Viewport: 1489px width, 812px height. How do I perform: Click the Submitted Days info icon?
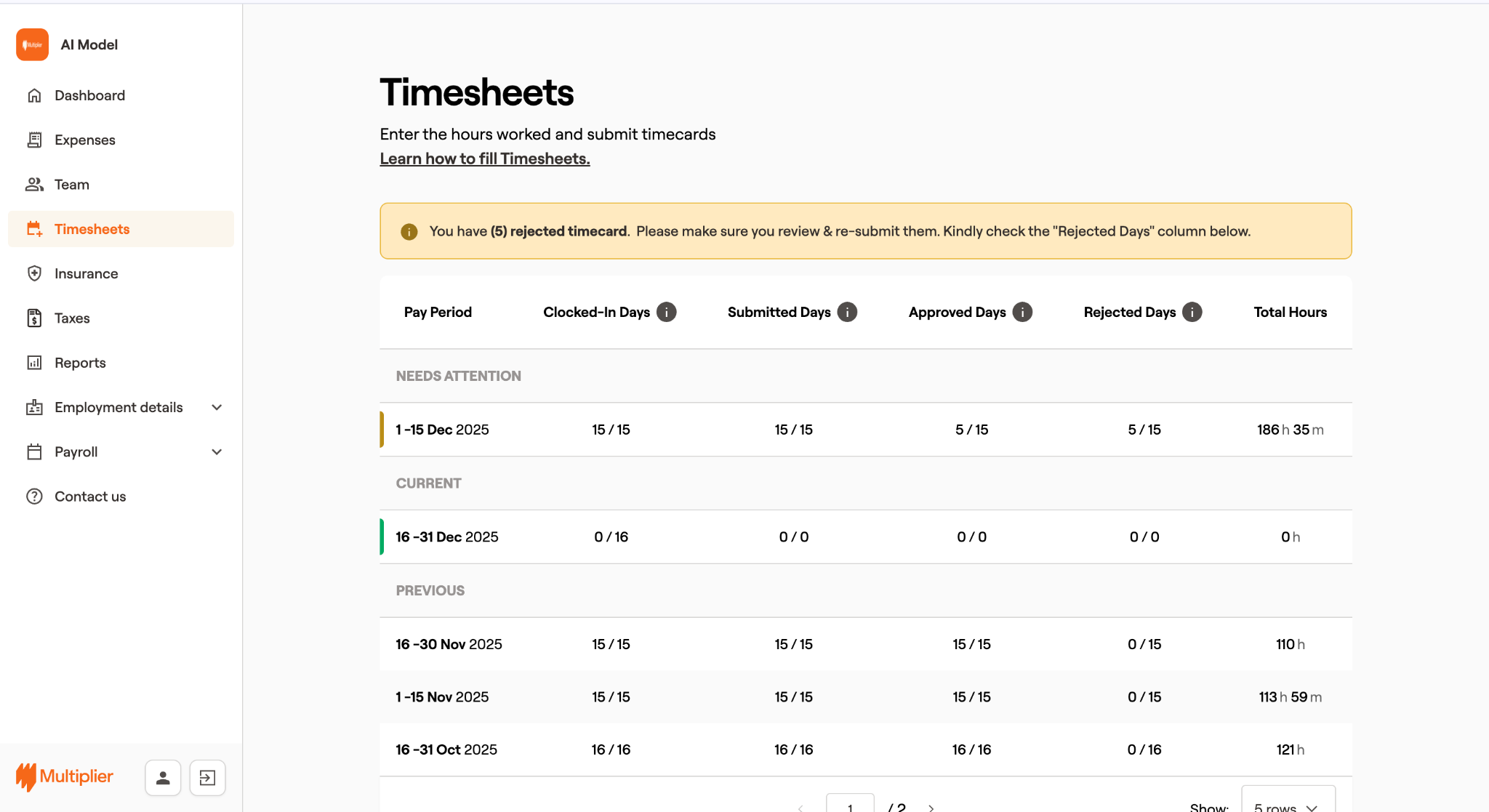(847, 312)
